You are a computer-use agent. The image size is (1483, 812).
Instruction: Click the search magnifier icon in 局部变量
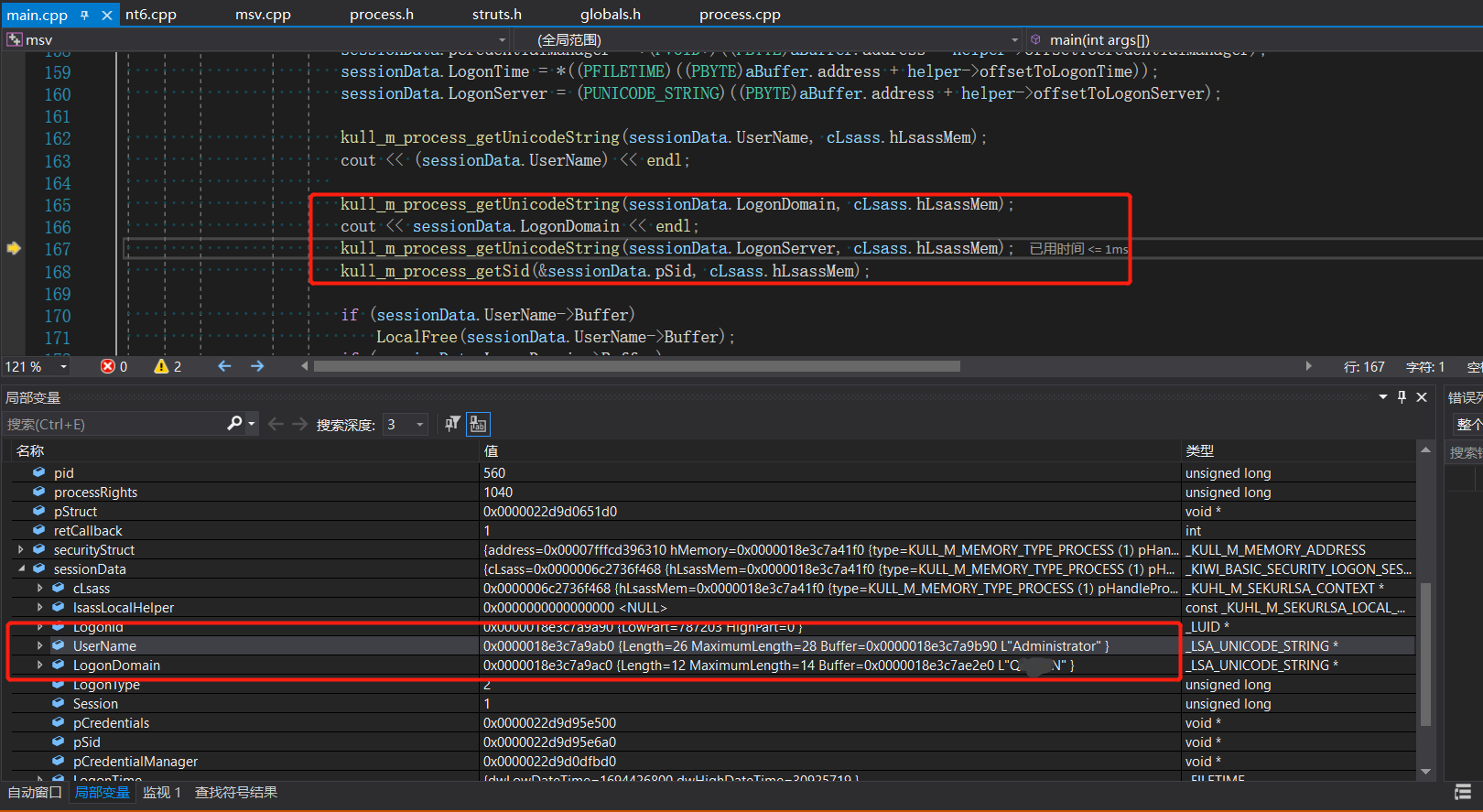coord(235,423)
